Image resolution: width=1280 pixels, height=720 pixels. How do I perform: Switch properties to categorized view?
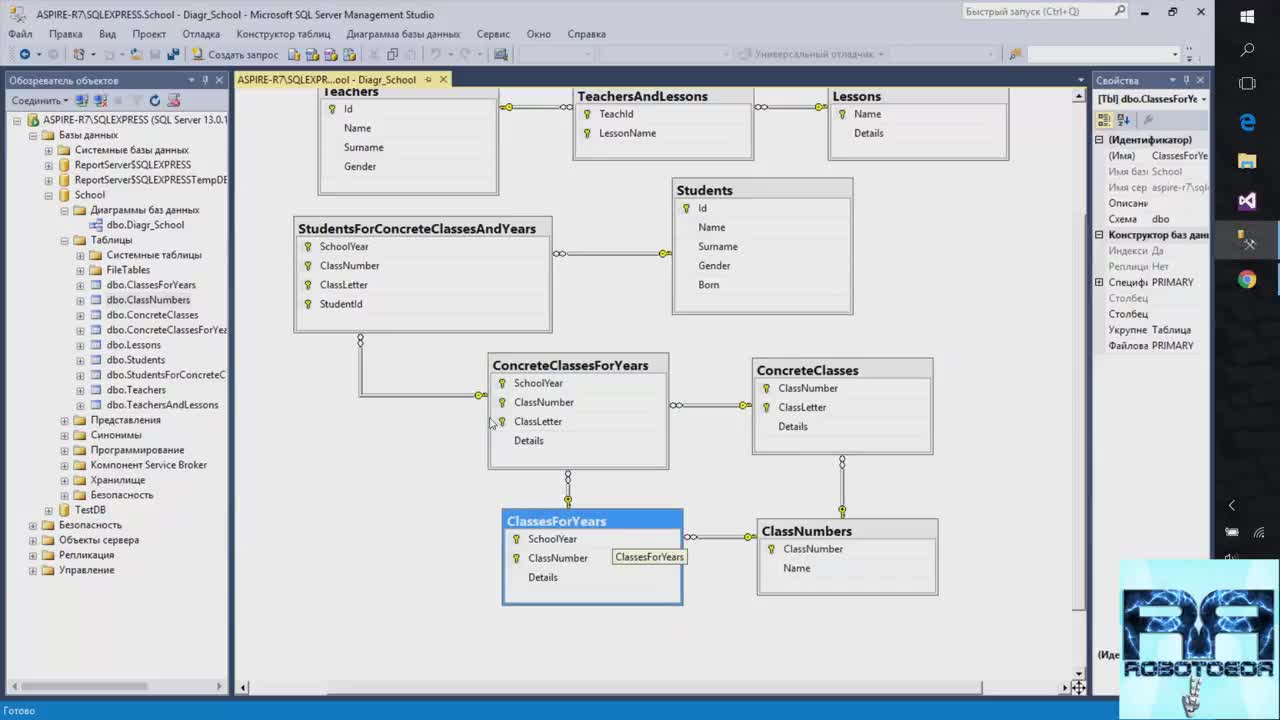coord(1105,120)
